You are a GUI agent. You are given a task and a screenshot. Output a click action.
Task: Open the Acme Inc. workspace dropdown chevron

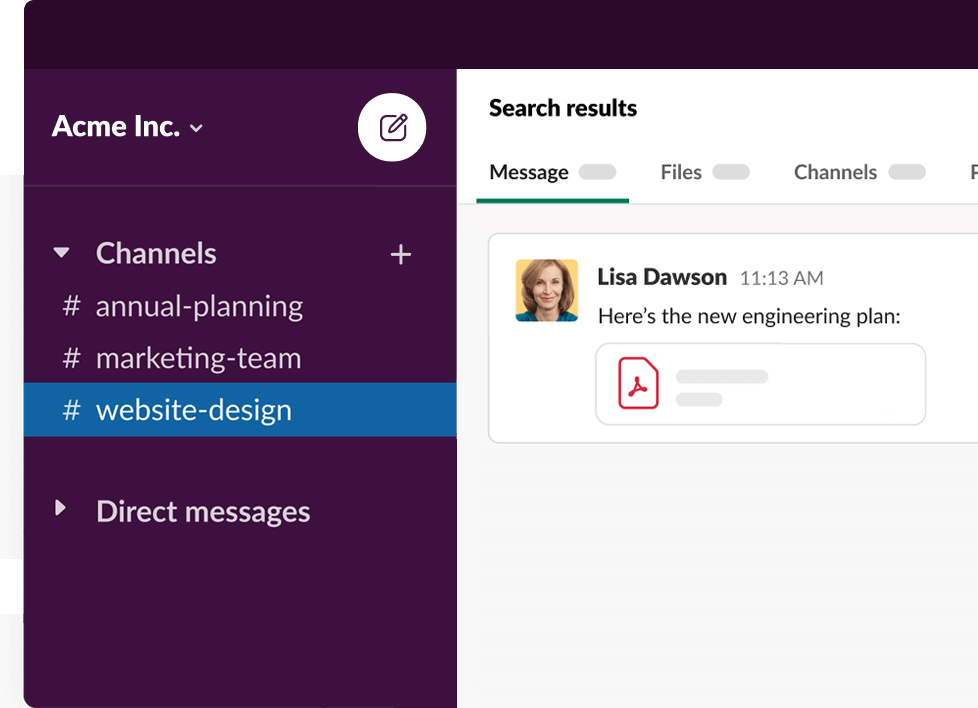197,128
